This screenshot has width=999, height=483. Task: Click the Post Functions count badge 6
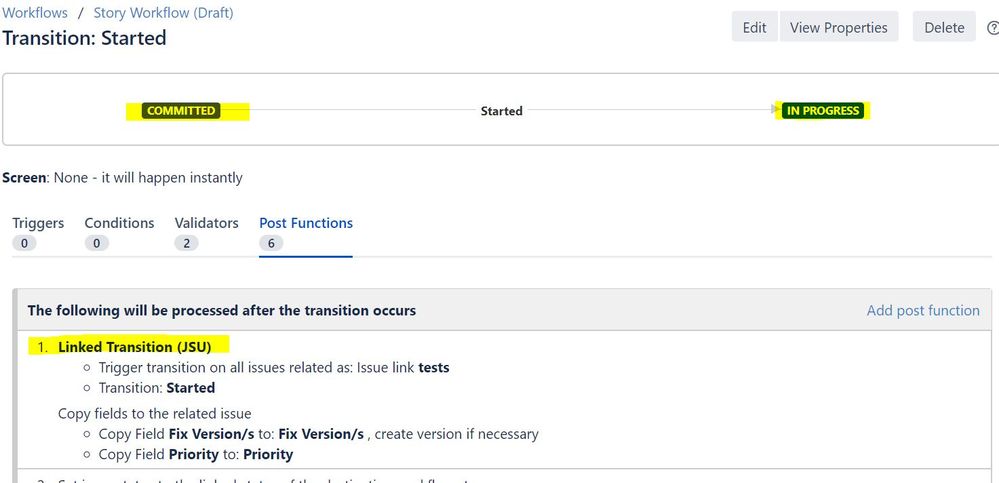pos(270,243)
